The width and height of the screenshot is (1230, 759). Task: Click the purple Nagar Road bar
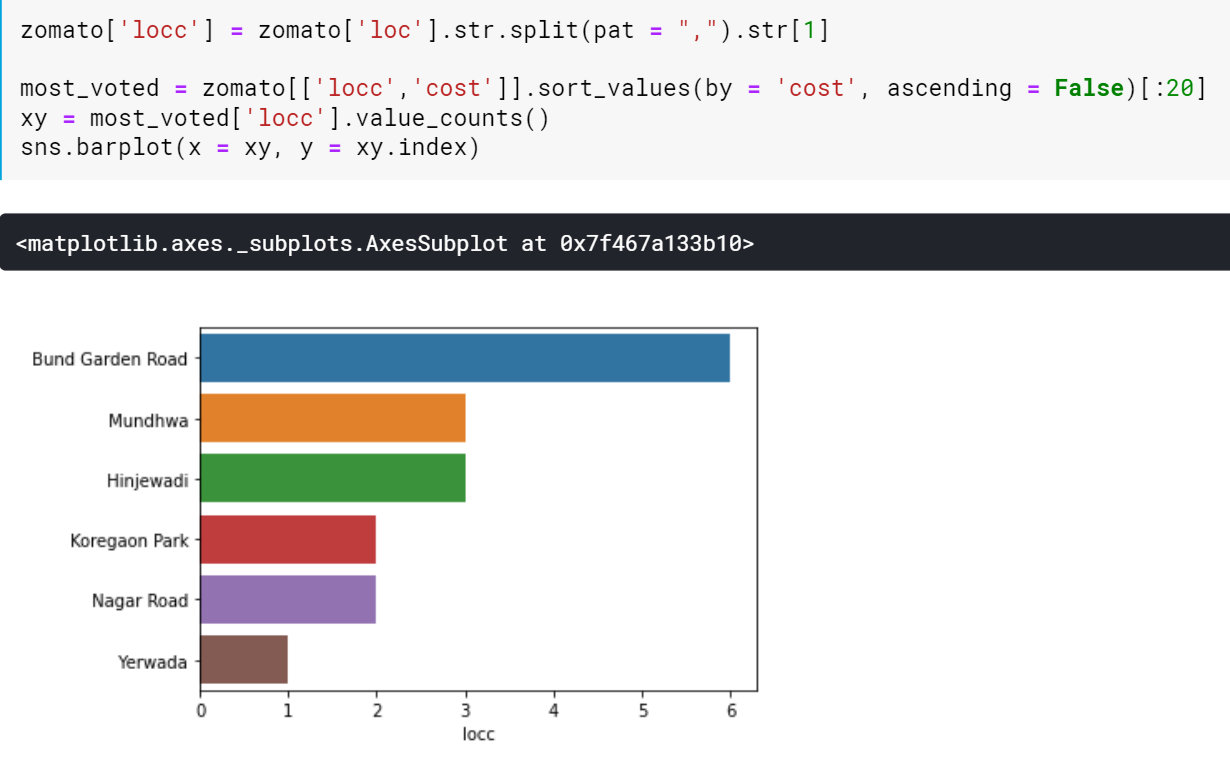[288, 599]
